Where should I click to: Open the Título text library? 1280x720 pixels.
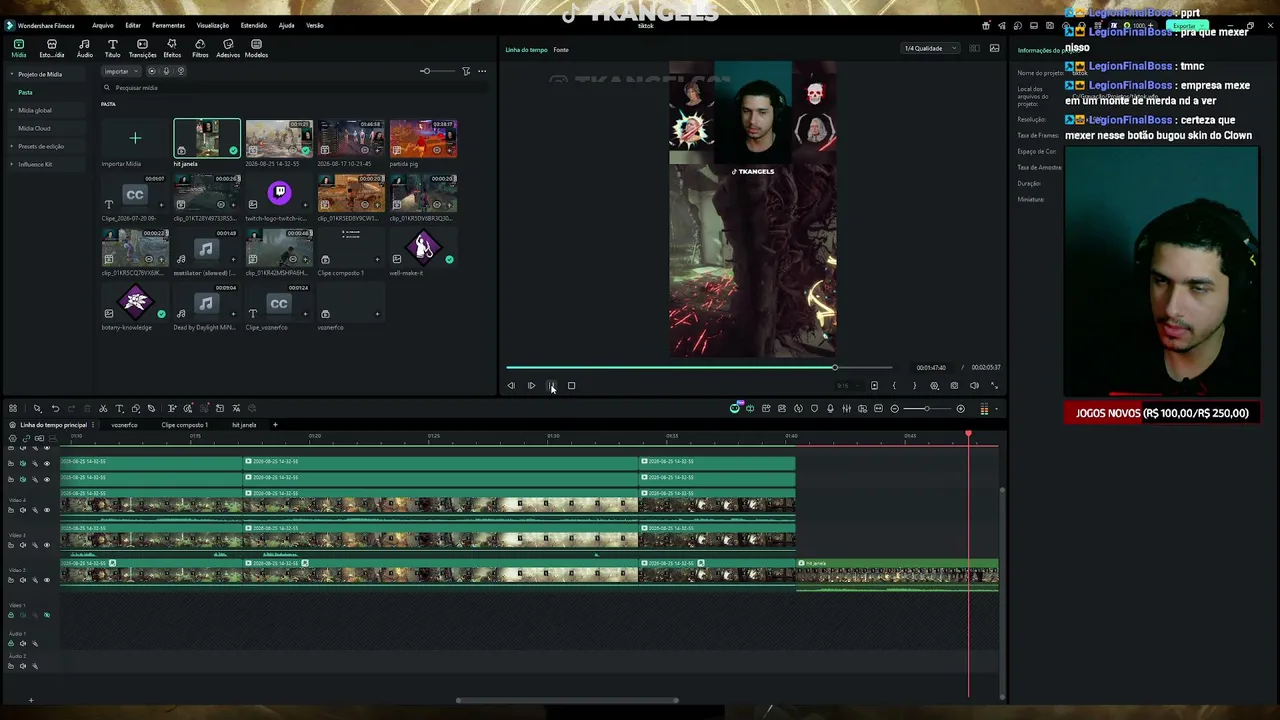[x=112, y=48]
